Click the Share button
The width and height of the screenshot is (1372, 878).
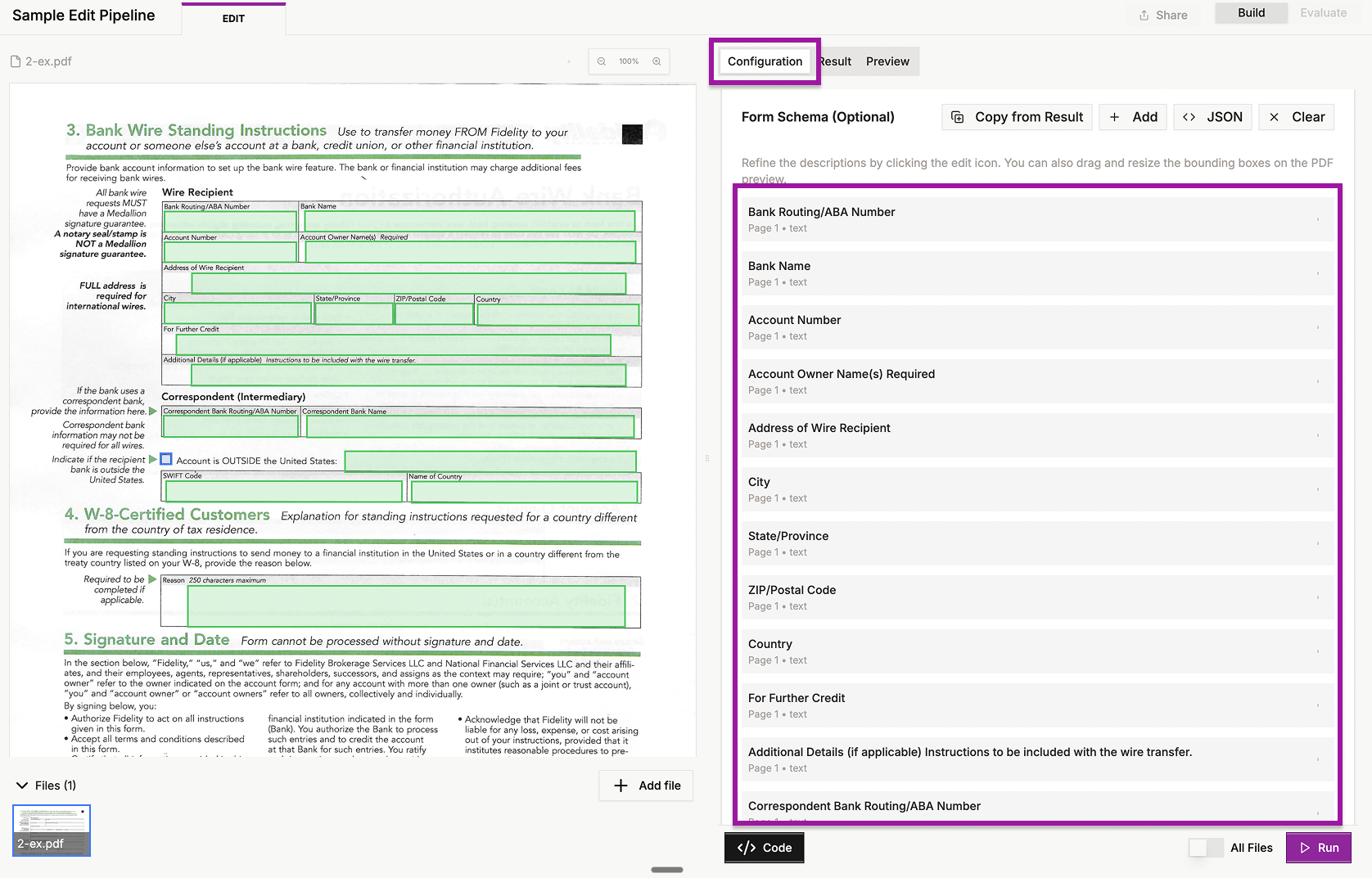point(1163,15)
